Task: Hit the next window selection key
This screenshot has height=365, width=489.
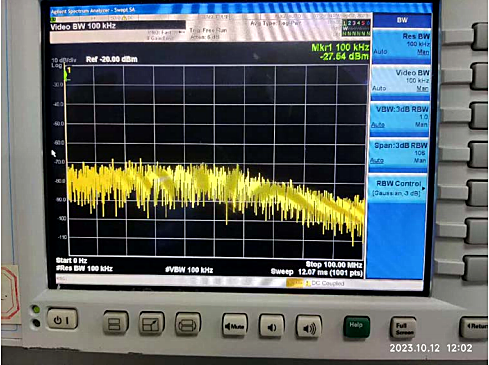Action: pos(188,324)
